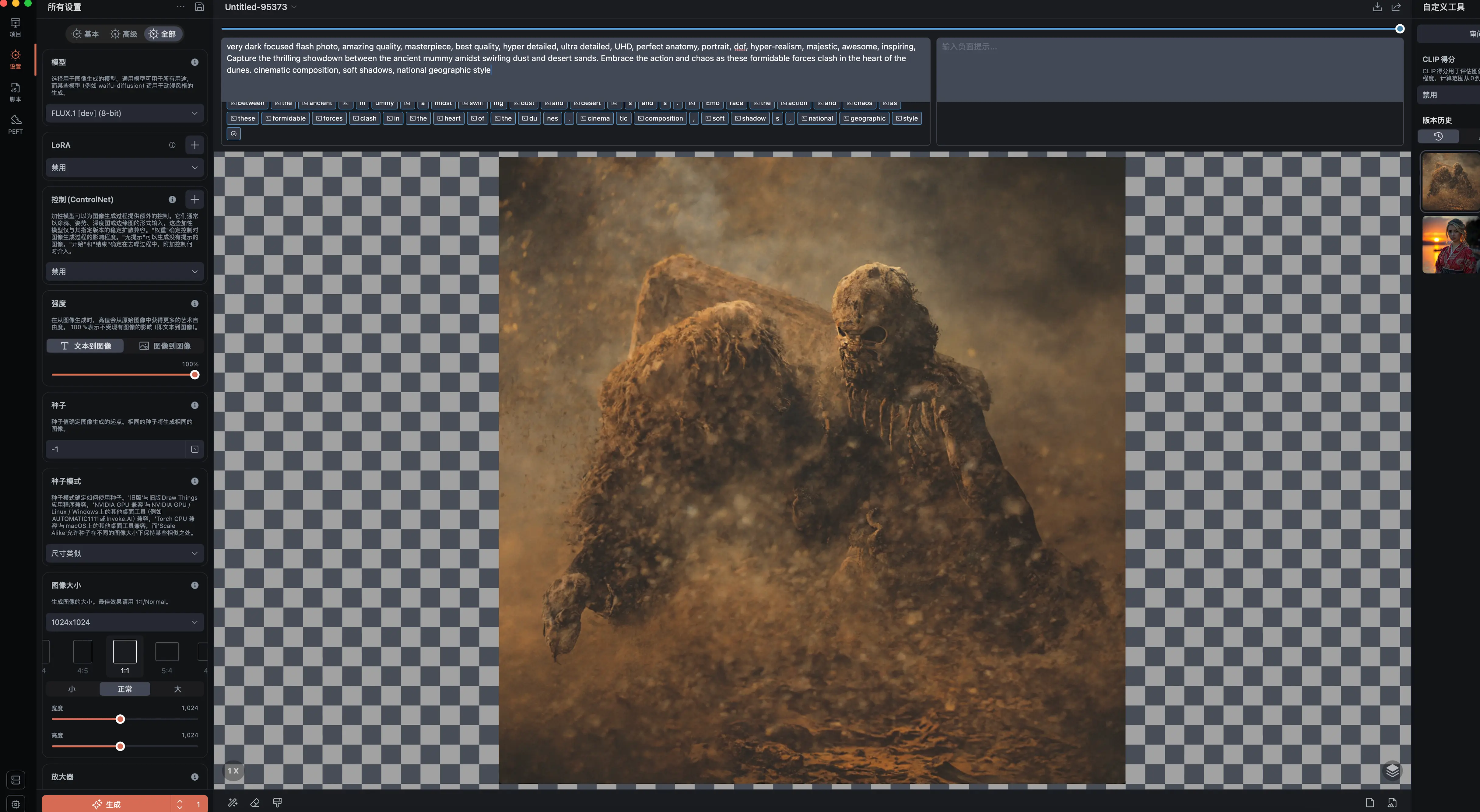The image size is (1480, 812).
Task: Click into the positive prompt text area
Action: coord(575,70)
